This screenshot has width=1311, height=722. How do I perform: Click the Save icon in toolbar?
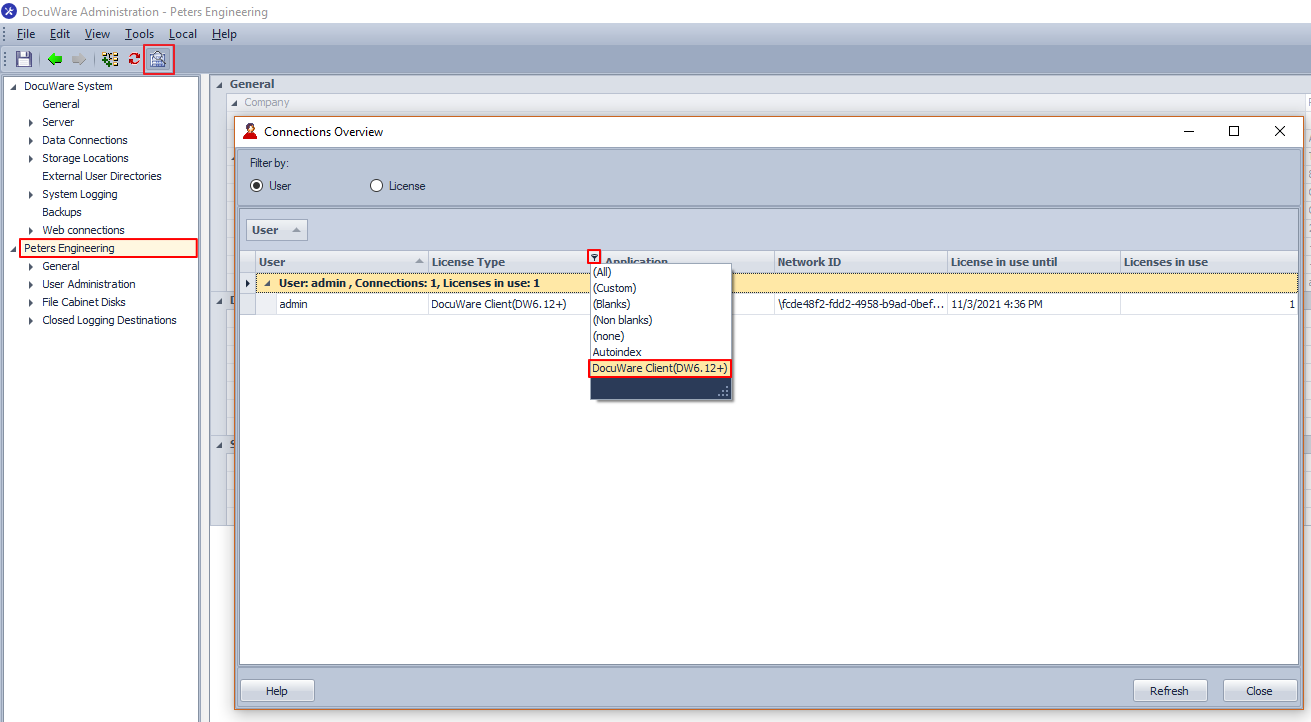coord(23,59)
